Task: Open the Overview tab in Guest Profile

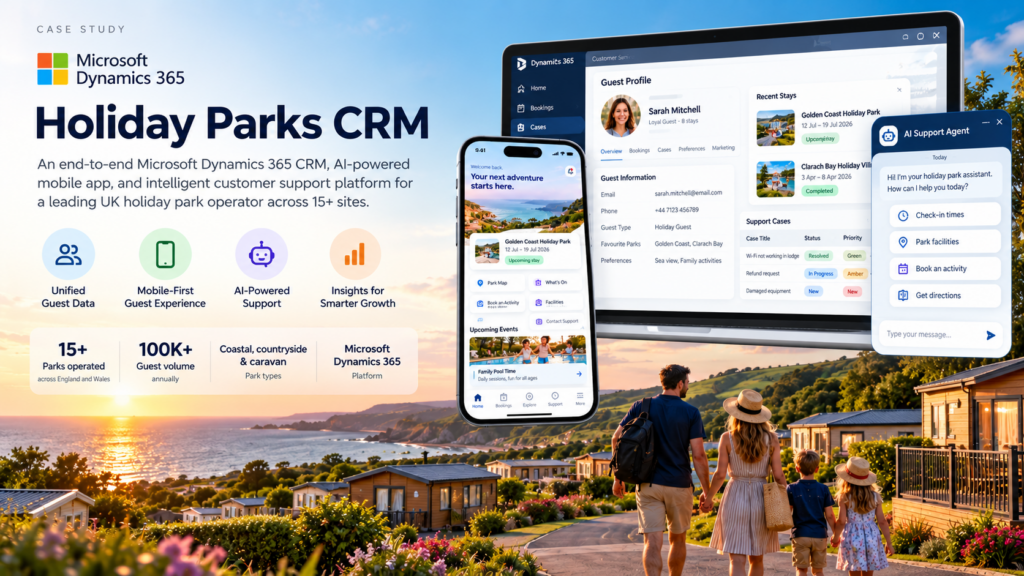Action: click(x=611, y=151)
